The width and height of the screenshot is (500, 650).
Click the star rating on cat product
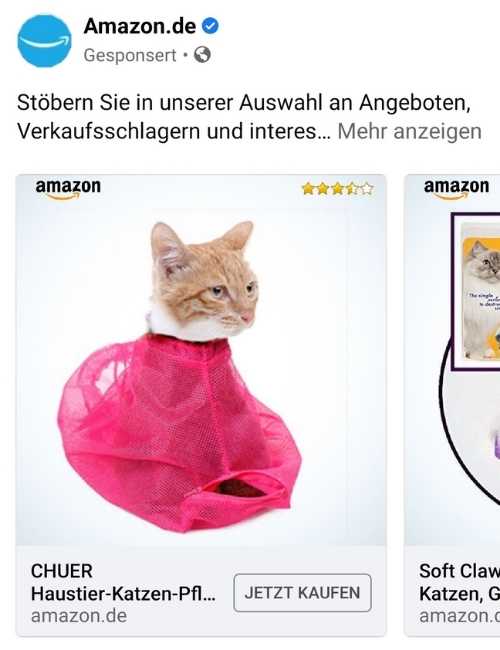(337, 189)
